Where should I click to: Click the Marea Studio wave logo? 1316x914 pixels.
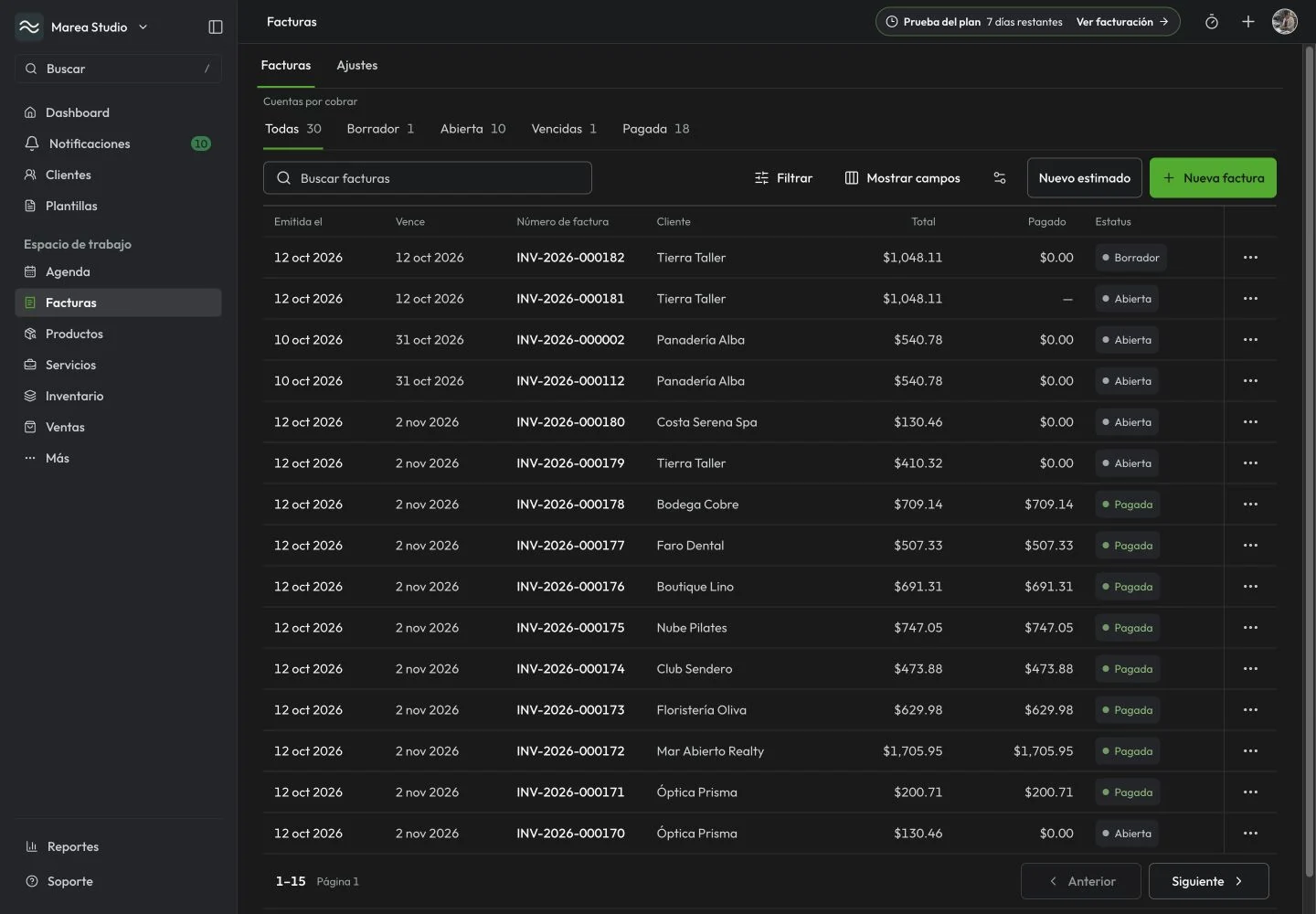29,27
